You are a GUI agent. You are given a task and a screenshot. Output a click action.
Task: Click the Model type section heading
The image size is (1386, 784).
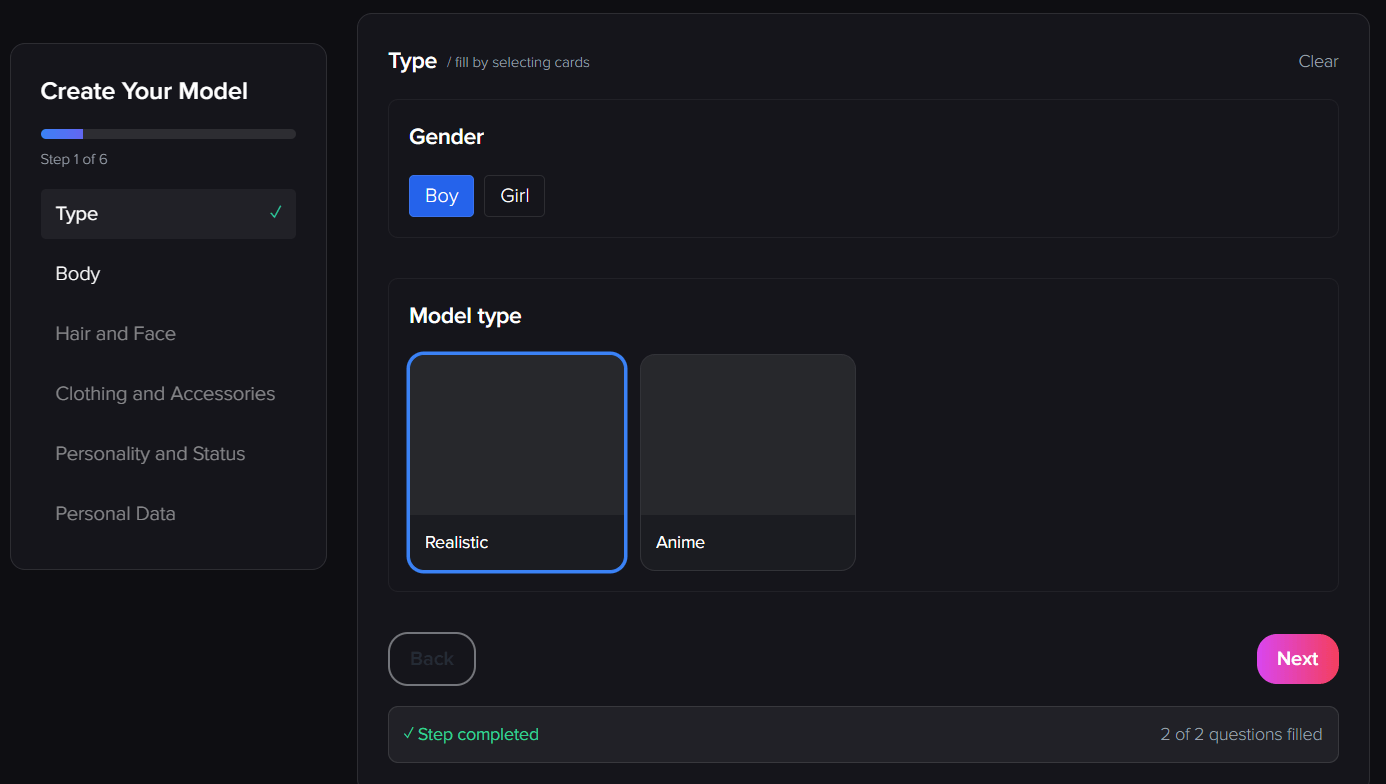point(465,316)
